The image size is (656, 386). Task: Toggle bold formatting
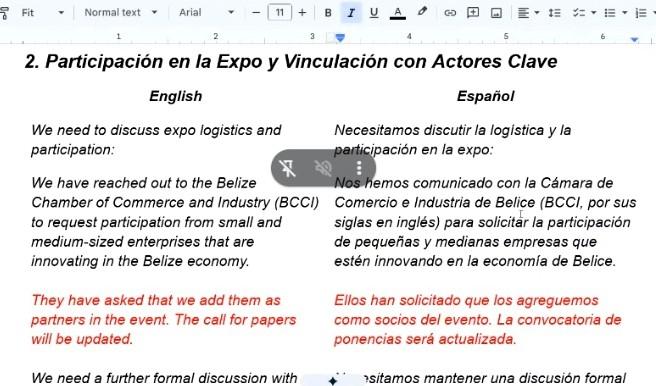(328, 13)
